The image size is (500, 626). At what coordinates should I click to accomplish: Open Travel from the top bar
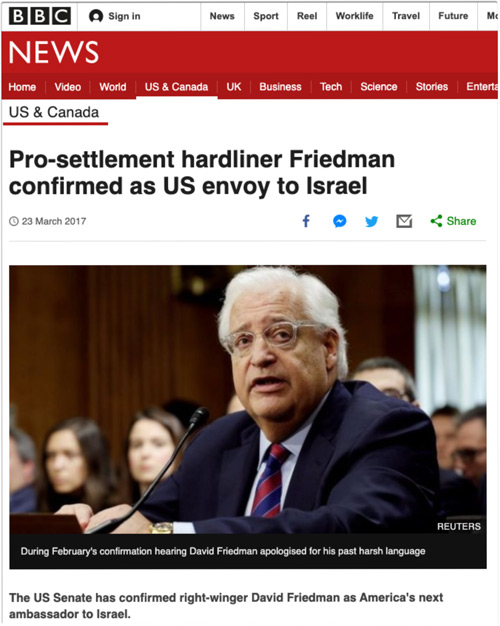[406, 16]
